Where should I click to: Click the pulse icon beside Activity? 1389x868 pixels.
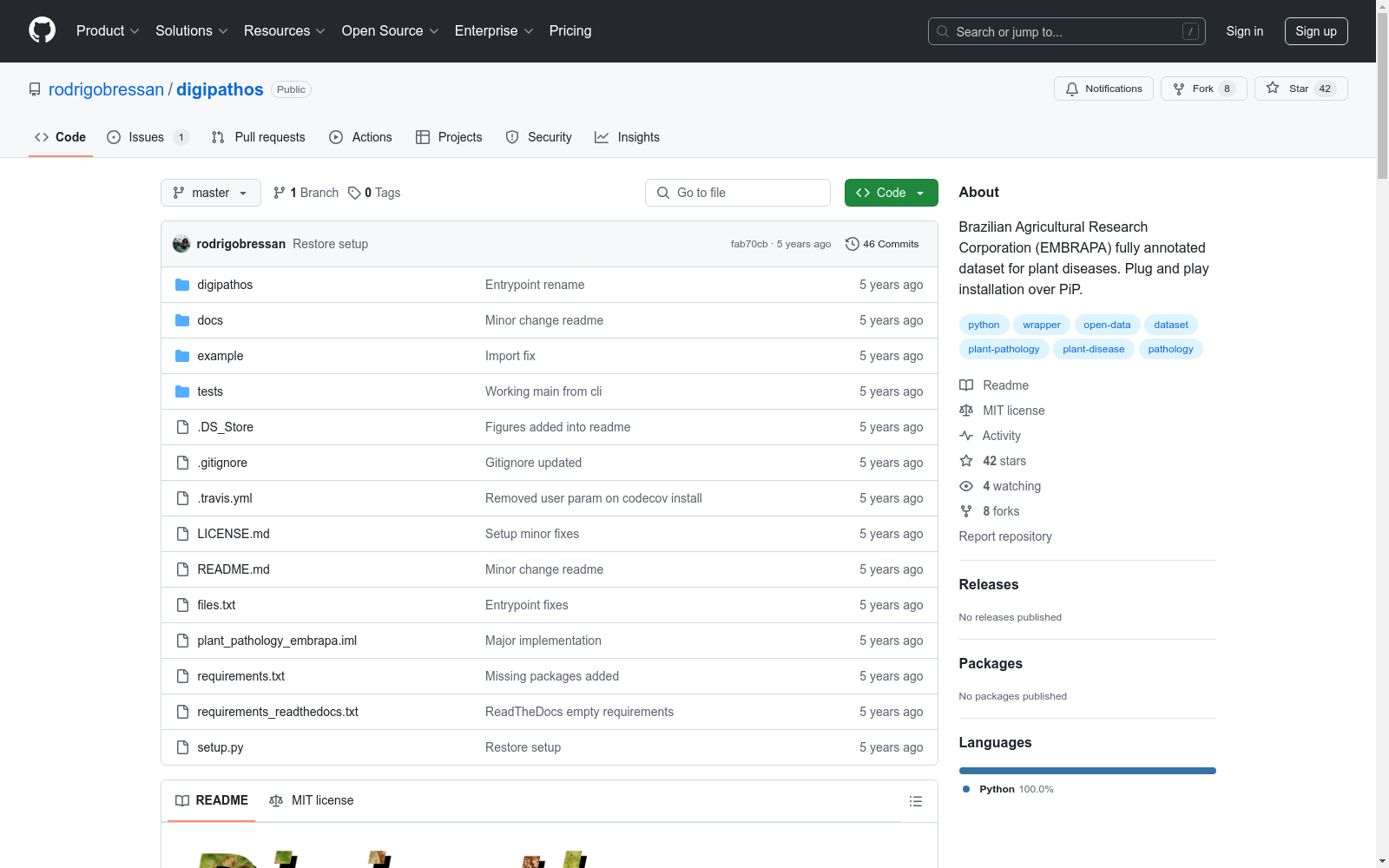966,436
